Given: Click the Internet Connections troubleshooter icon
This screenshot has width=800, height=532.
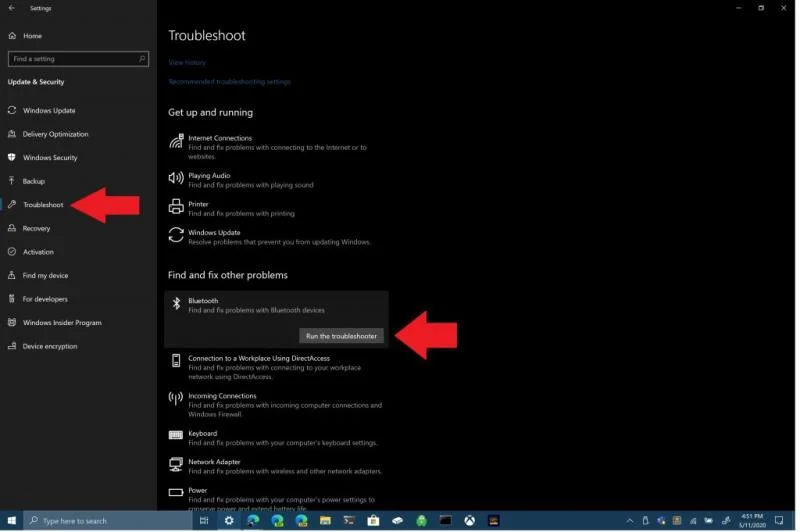Looking at the screenshot, I should [176, 141].
